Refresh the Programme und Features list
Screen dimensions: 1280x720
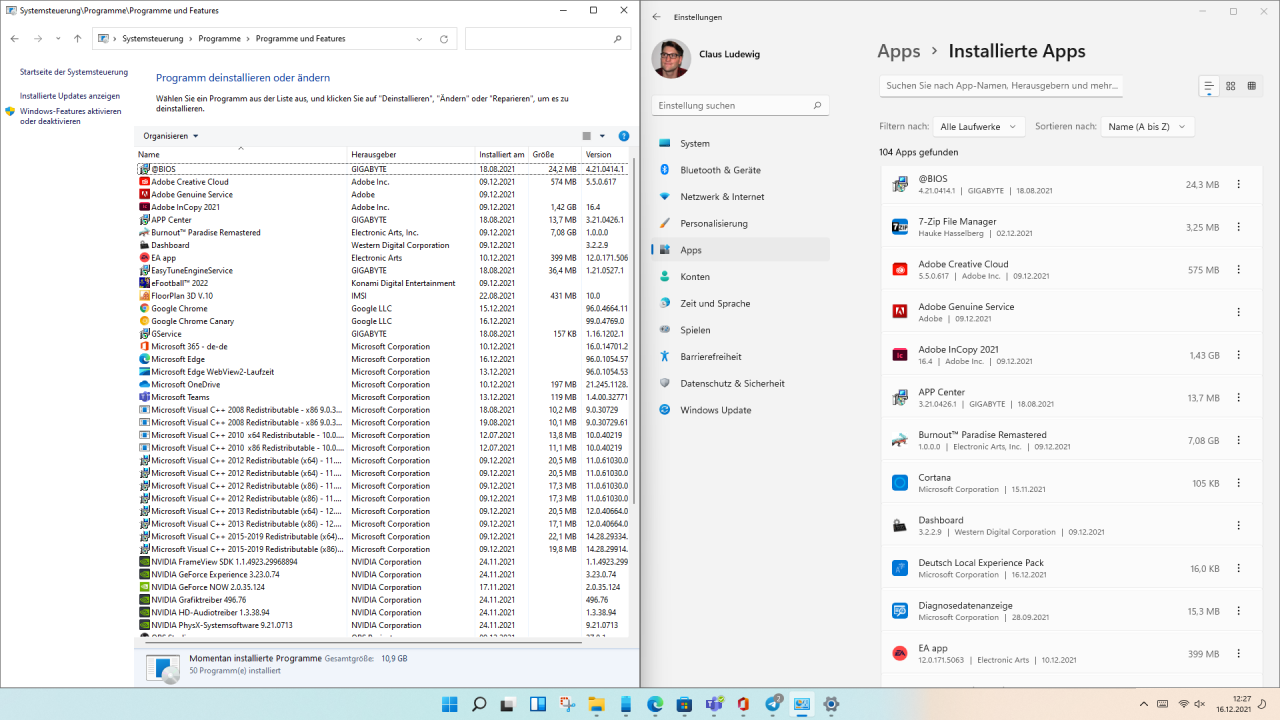coord(444,39)
